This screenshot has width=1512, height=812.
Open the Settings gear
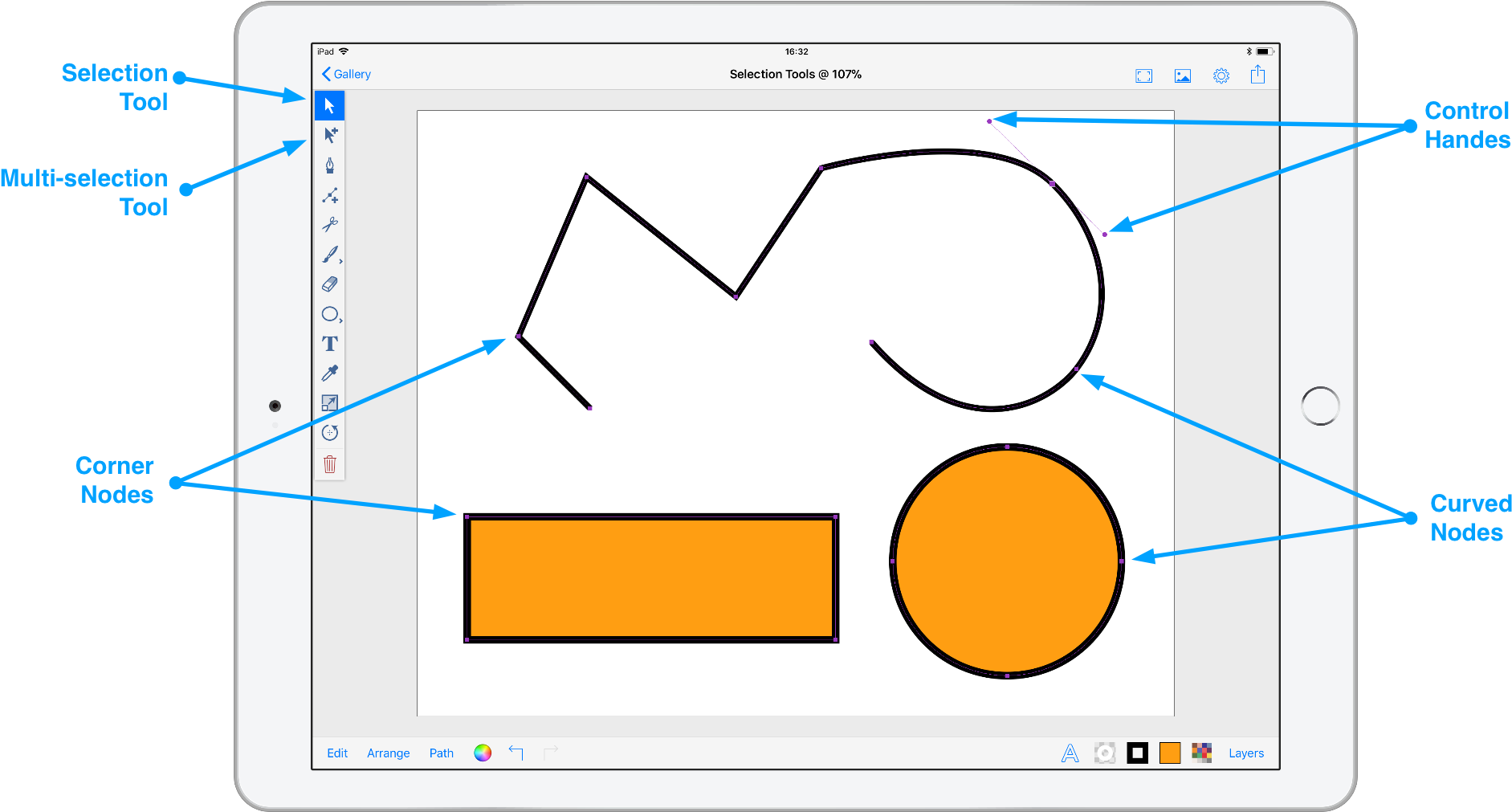(x=1221, y=75)
